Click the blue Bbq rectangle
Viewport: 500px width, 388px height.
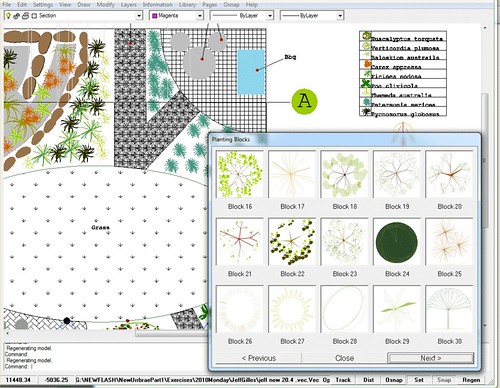click(x=251, y=72)
